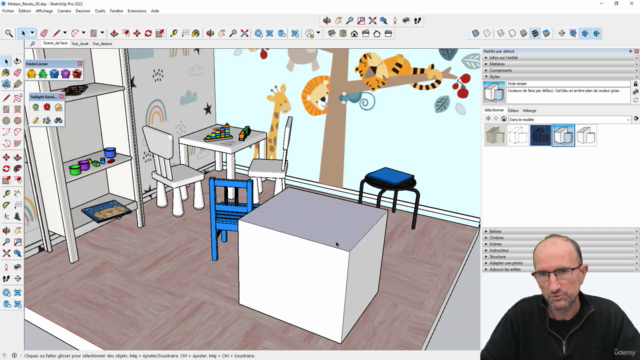Click the Paint Bucket in the horizontal top toolbar
The height and width of the screenshot is (360, 640).
196,33
